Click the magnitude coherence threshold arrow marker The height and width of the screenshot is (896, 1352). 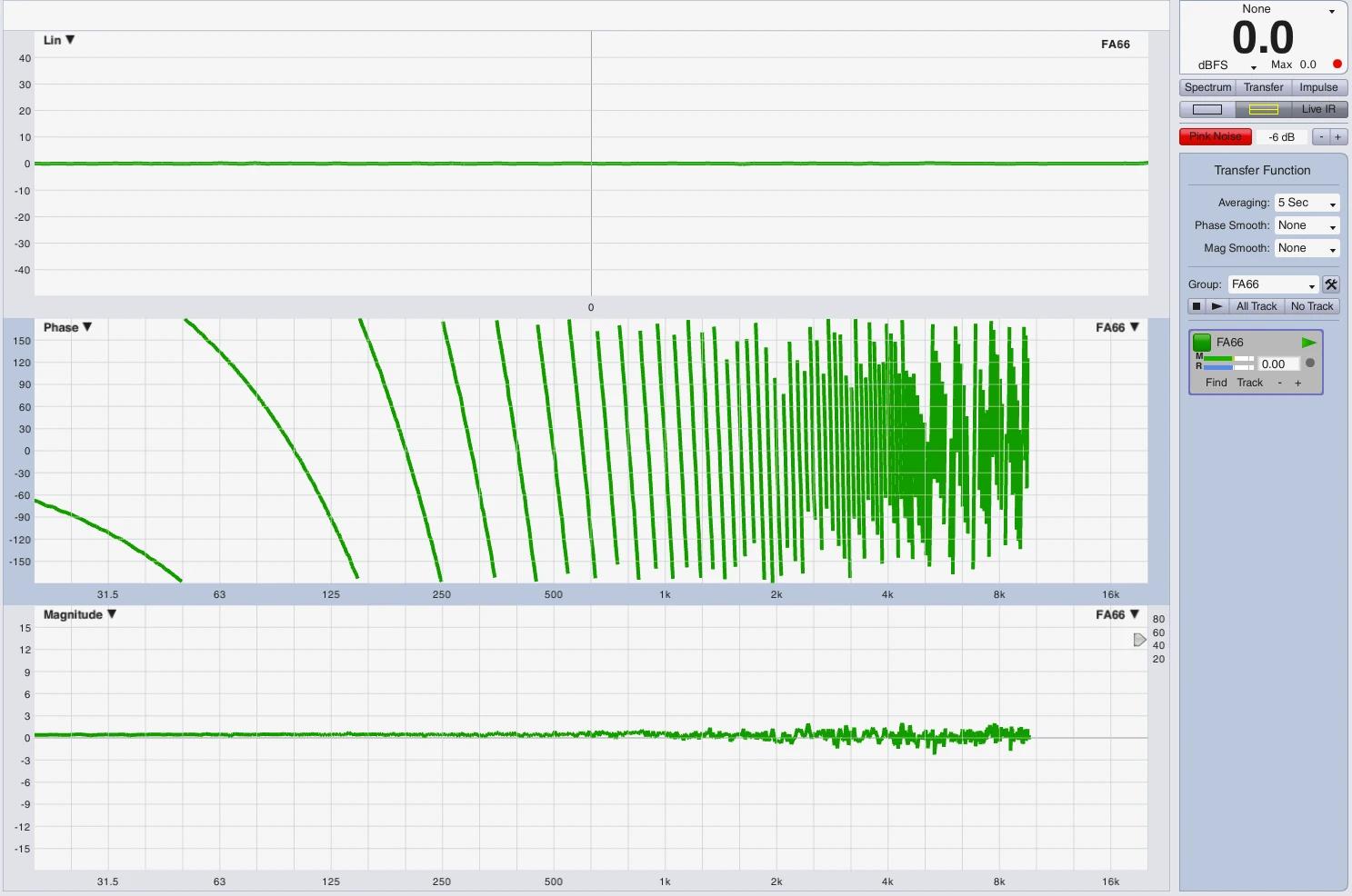[x=1139, y=640]
